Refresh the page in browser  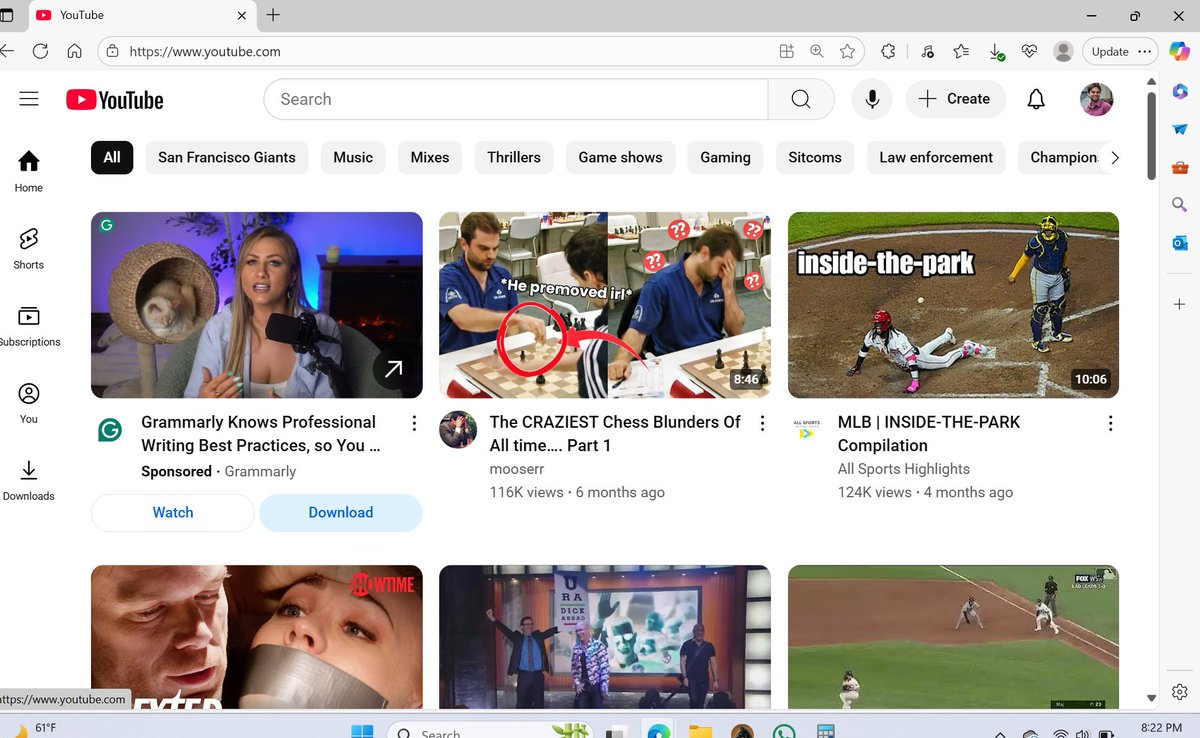[x=40, y=51]
